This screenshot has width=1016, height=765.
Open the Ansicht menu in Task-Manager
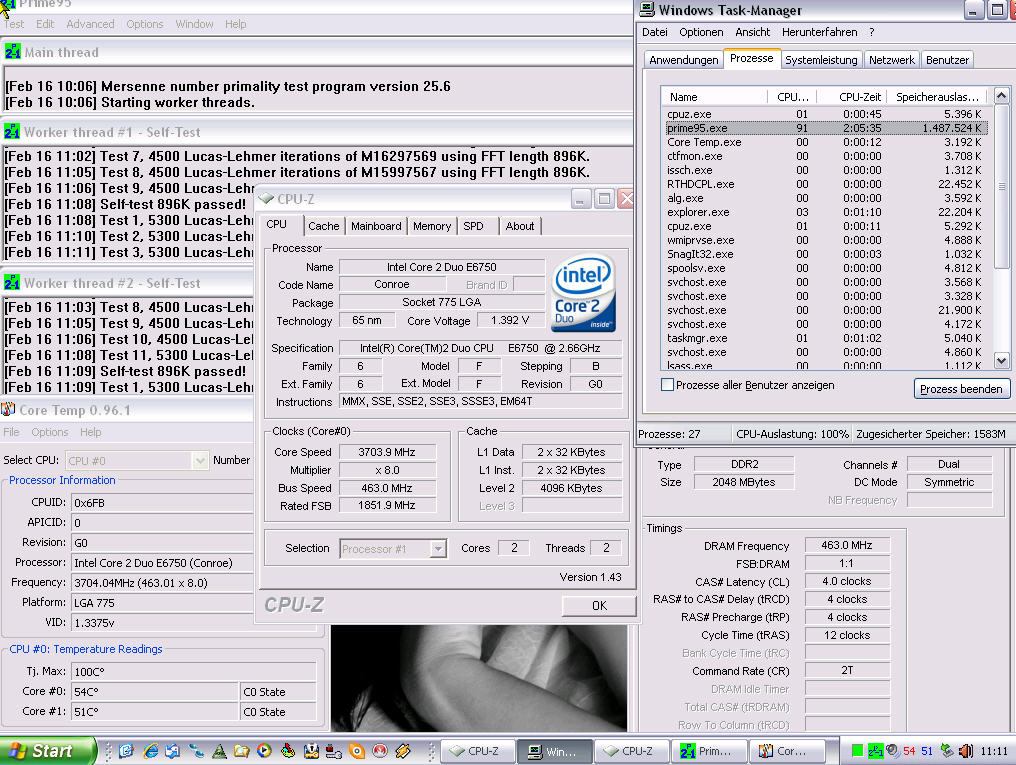(752, 32)
